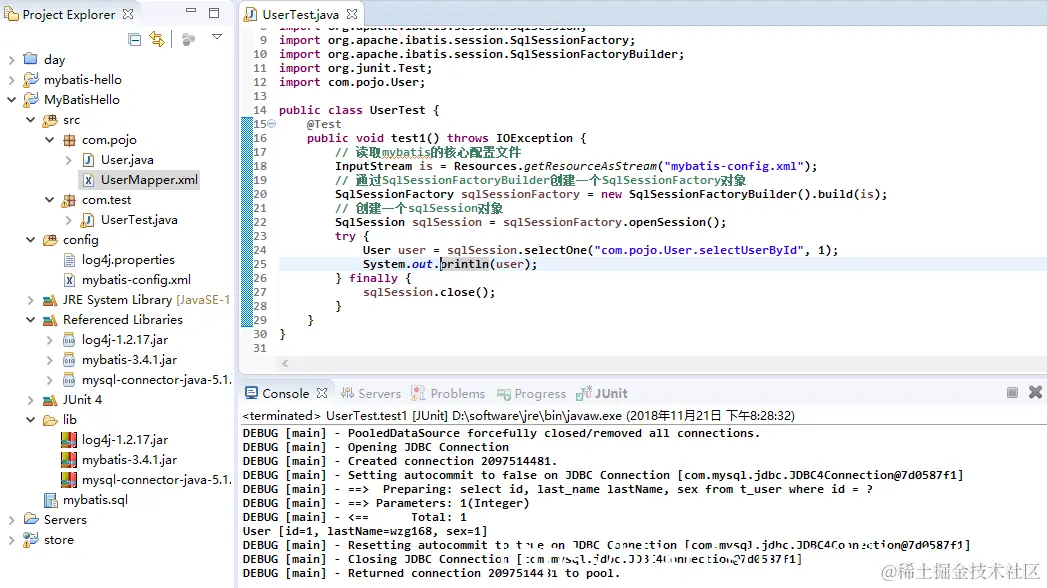Select mybatis-3.4.1.jar under lib folder
Viewport: 1047px width, 588px height.
(129, 460)
